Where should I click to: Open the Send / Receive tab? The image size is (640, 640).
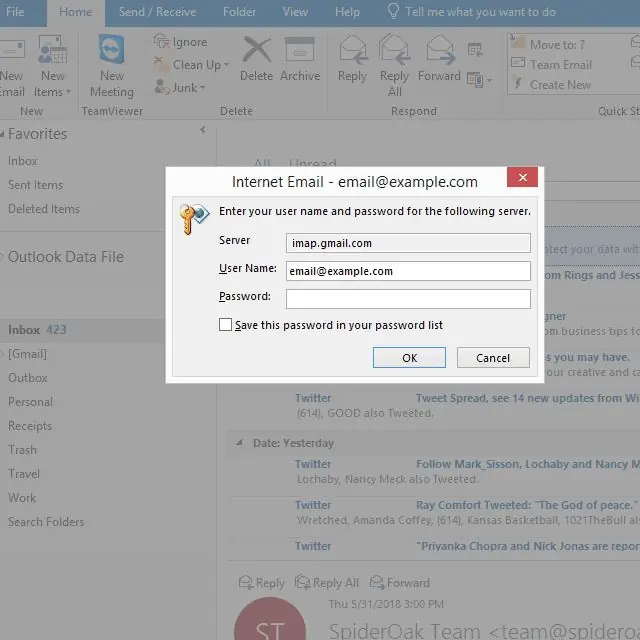pos(158,11)
